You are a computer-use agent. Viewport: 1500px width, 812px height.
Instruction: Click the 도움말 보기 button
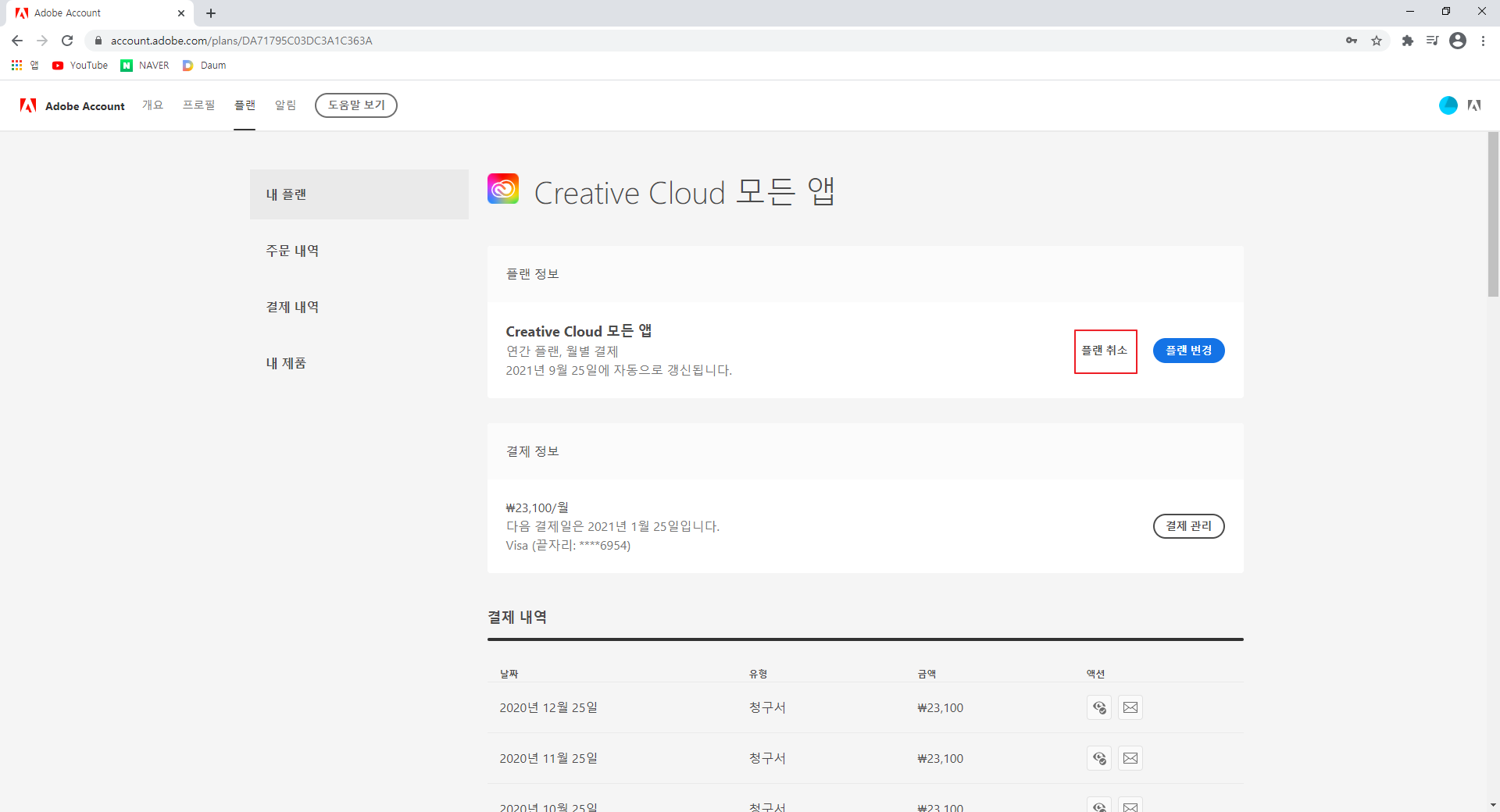pos(356,105)
